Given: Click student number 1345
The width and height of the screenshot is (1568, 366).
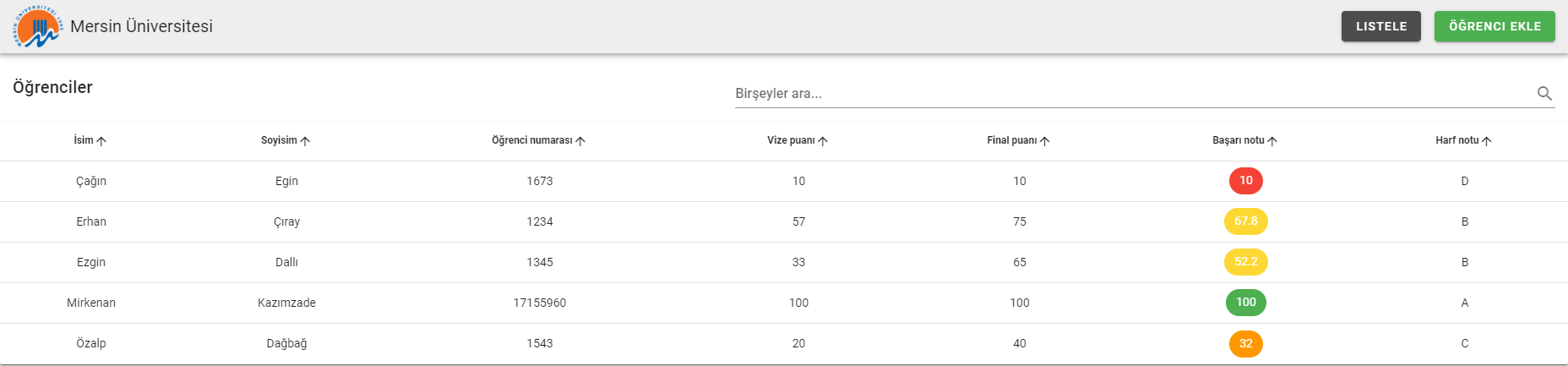Looking at the screenshot, I should pos(540,262).
